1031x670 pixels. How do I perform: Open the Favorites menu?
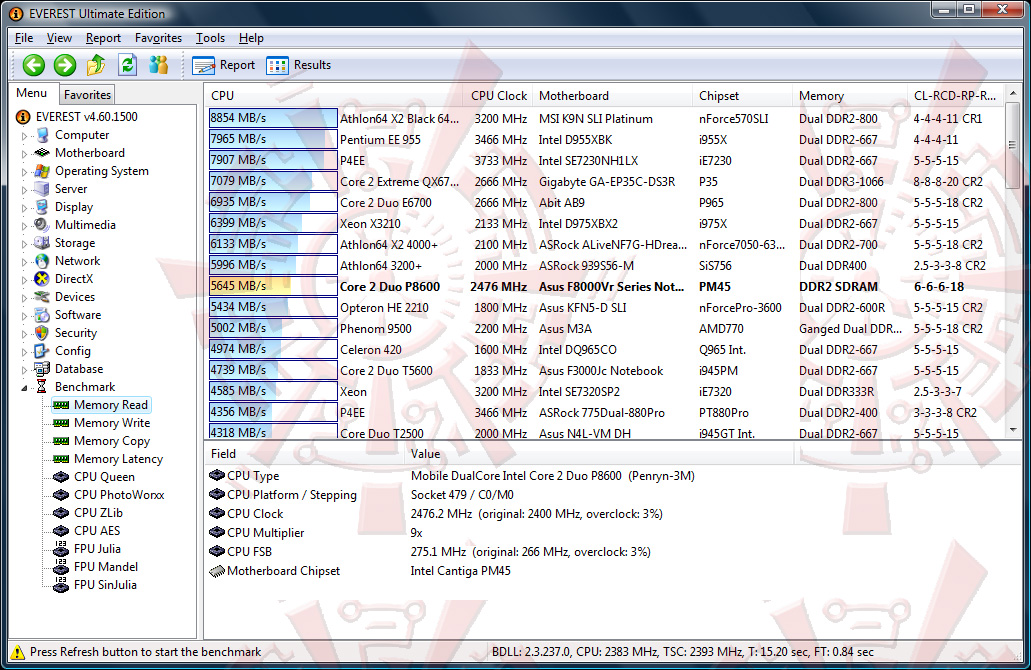158,38
